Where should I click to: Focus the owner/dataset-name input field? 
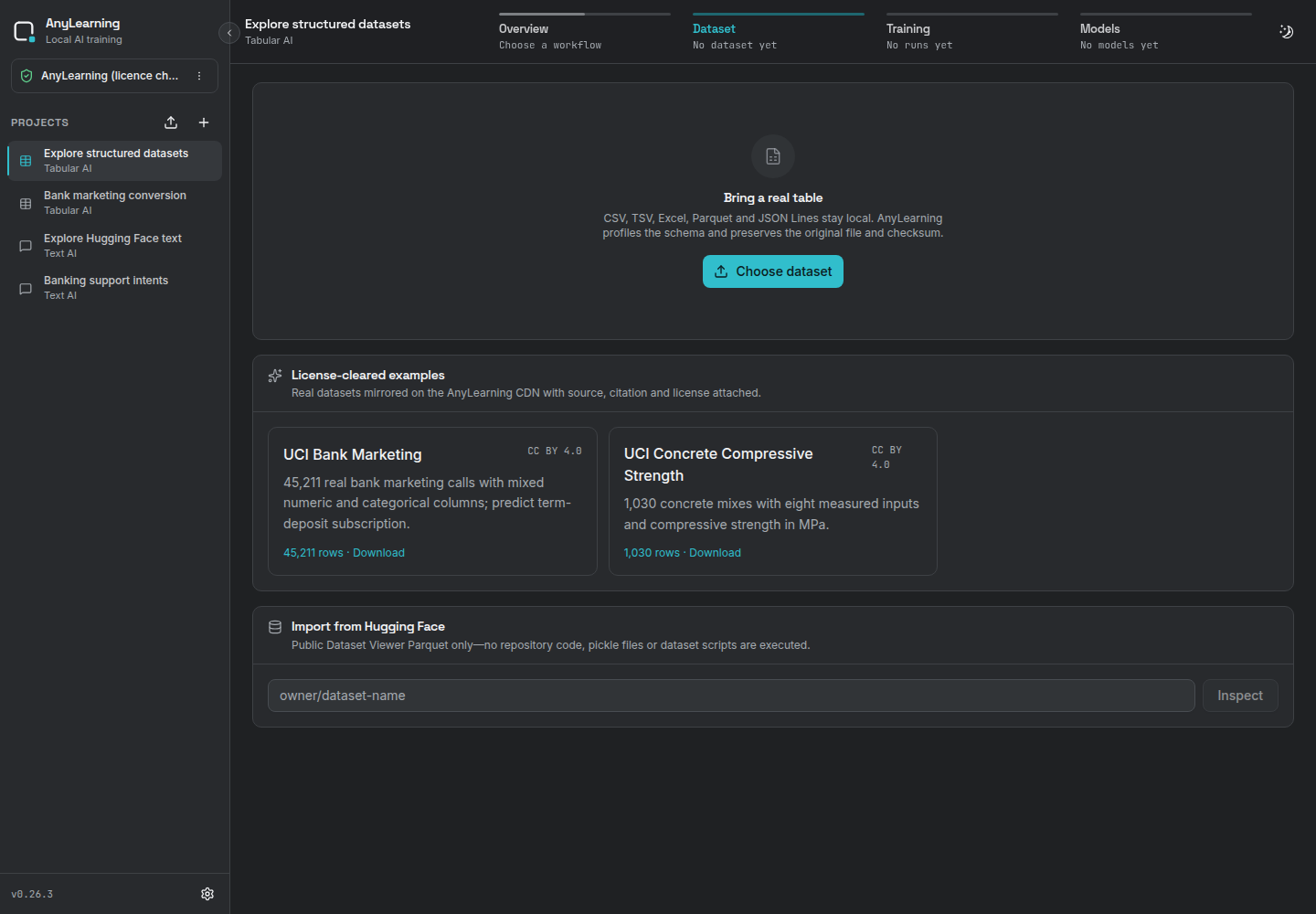point(731,696)
